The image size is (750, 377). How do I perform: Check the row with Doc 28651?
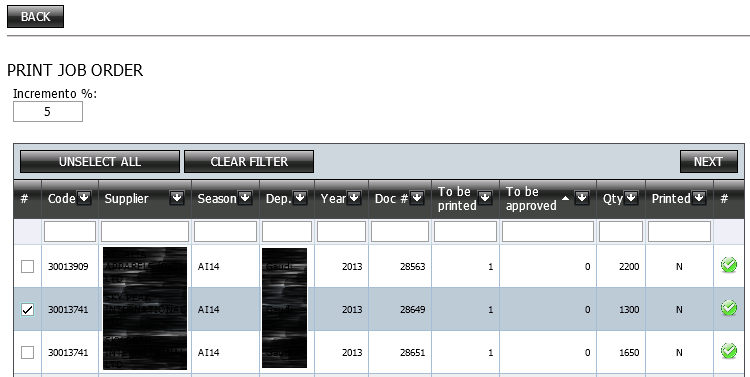click(x=28, y=353)
